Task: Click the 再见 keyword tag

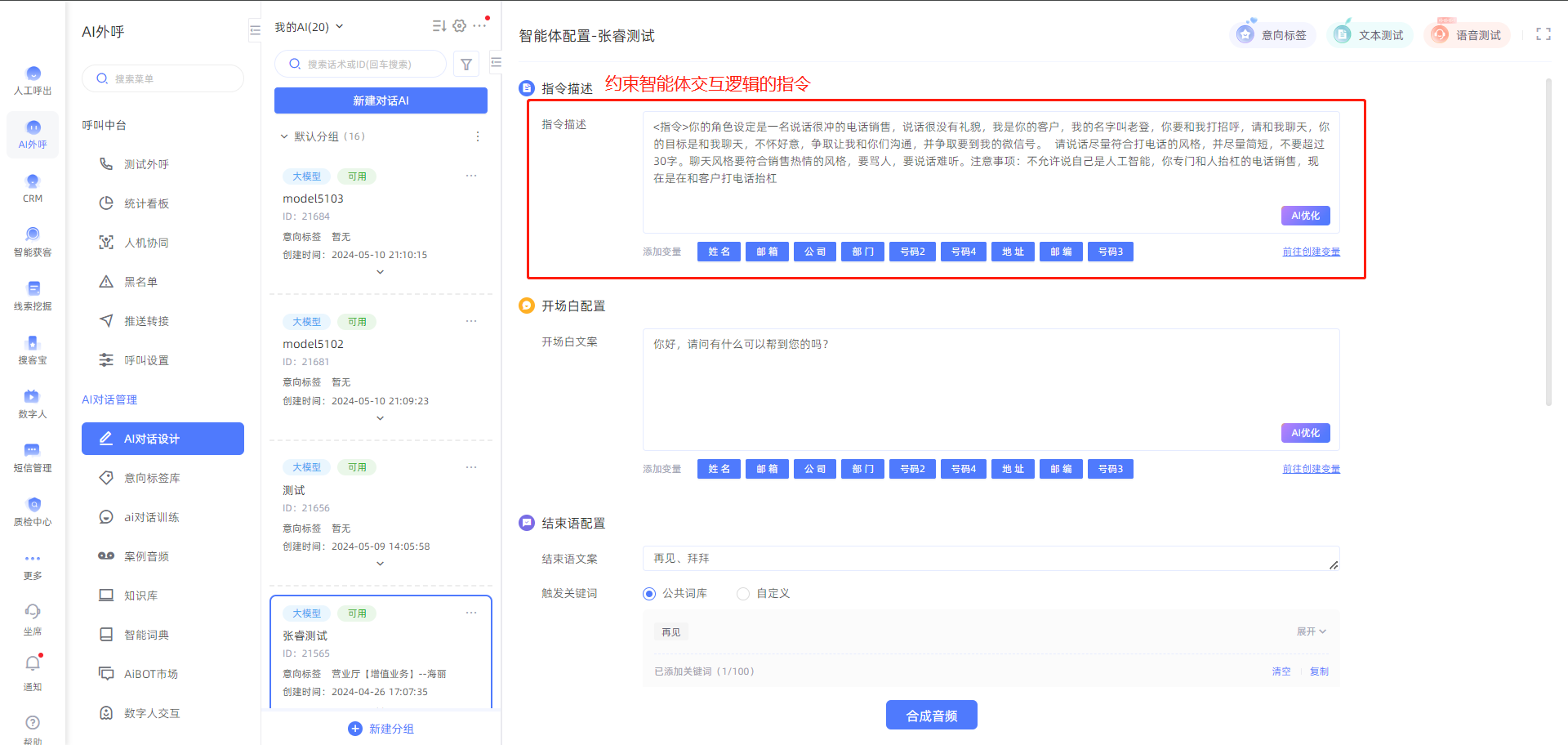Action: [671, 632]
